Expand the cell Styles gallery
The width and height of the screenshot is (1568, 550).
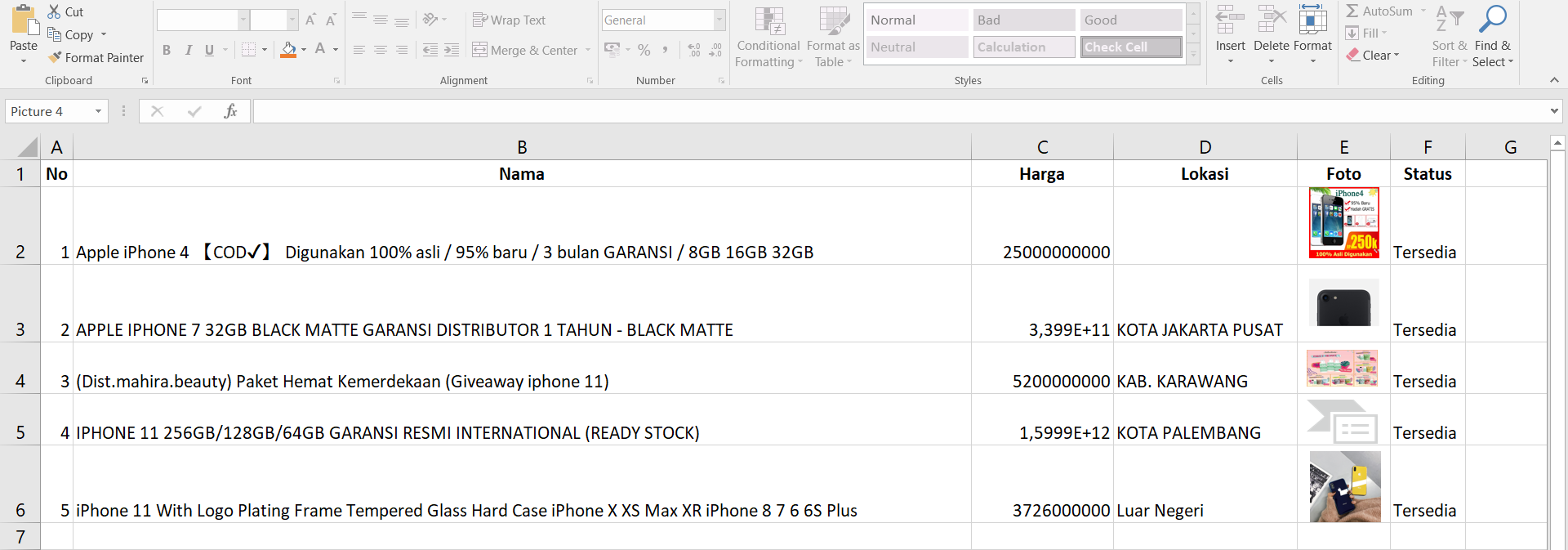1194,55
